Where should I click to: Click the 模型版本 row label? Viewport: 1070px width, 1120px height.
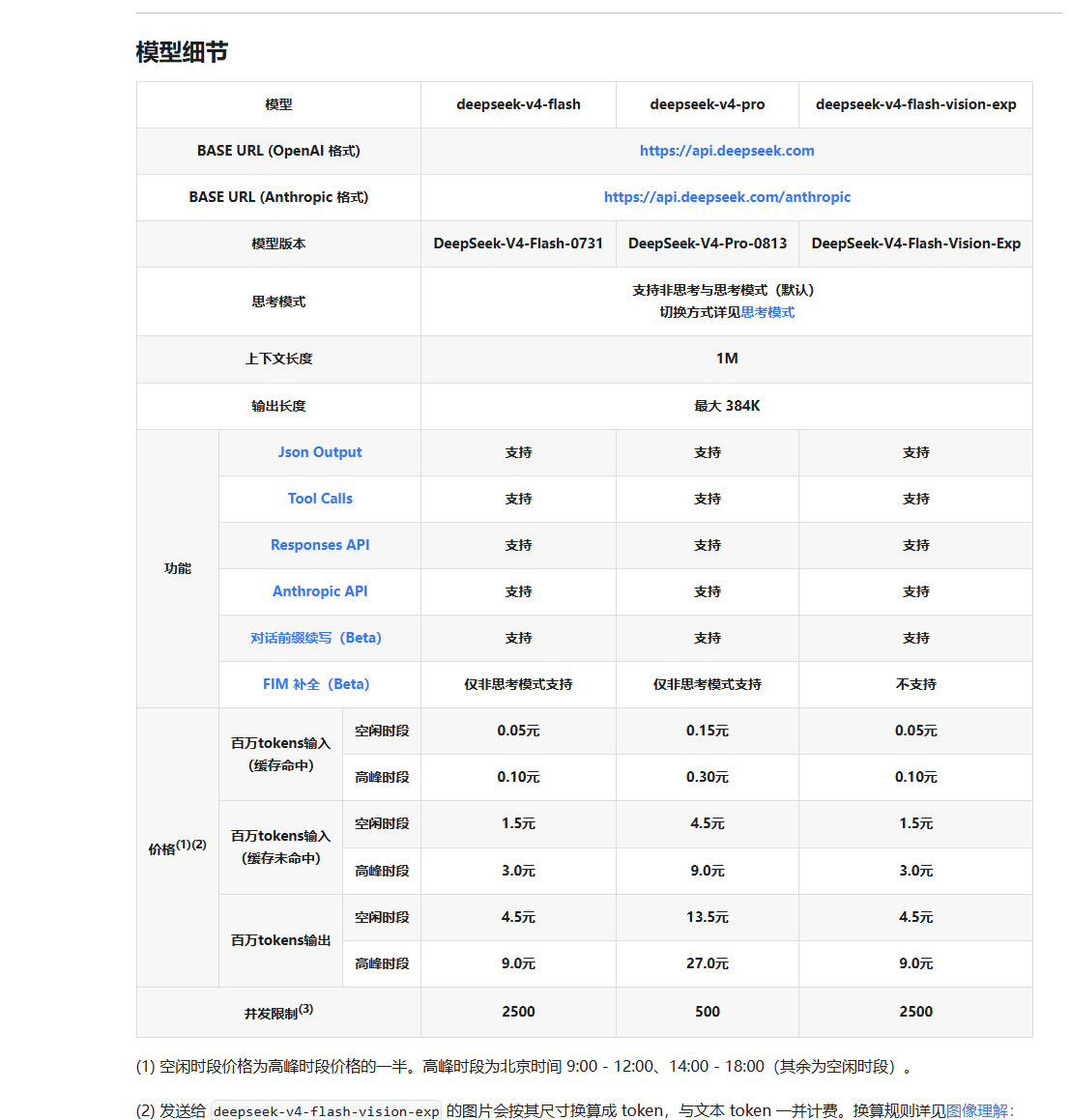click(278, 244)
